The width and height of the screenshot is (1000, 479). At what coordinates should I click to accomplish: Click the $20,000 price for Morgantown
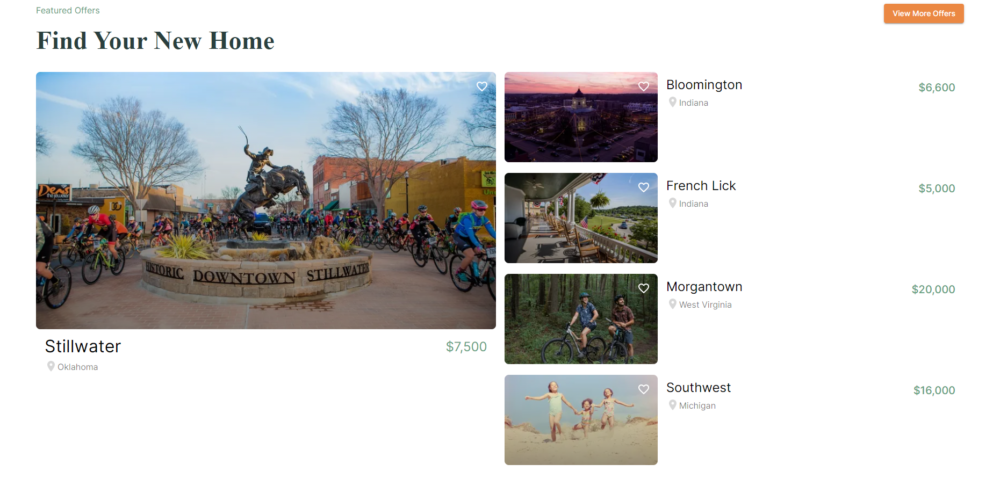click(933, 290)
